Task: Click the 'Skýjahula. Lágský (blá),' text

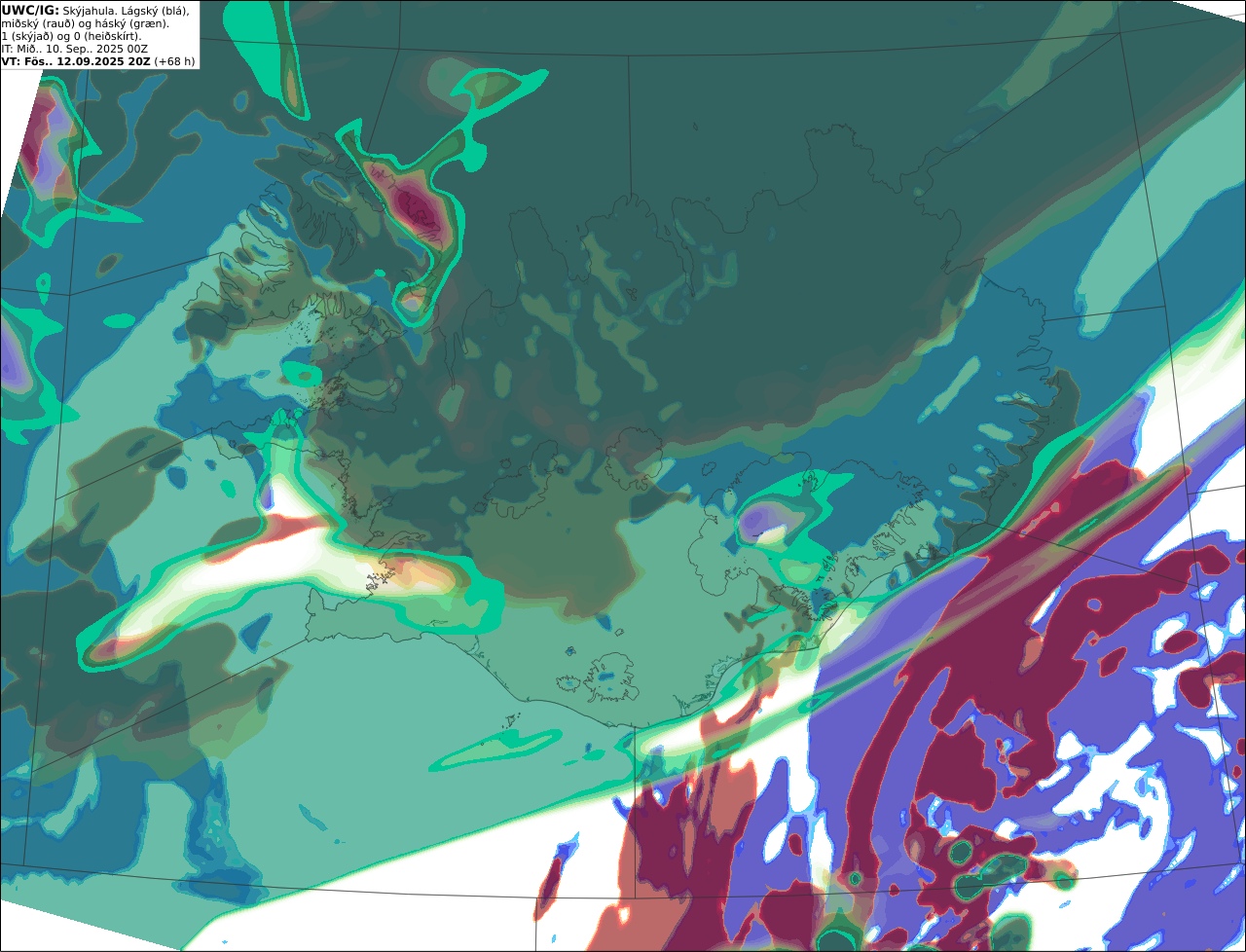Action: 126,10
